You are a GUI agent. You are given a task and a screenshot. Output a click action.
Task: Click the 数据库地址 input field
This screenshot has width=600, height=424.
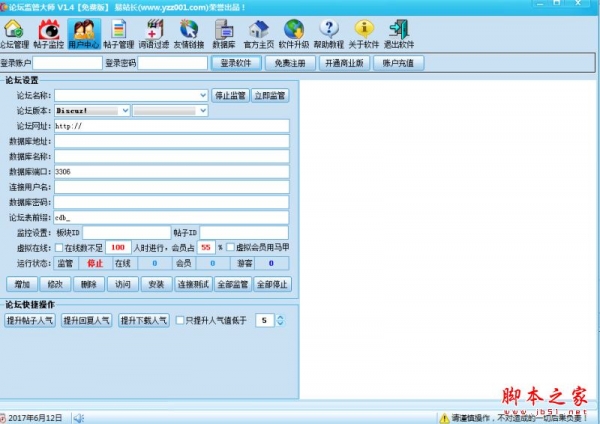tap(172, 141)
